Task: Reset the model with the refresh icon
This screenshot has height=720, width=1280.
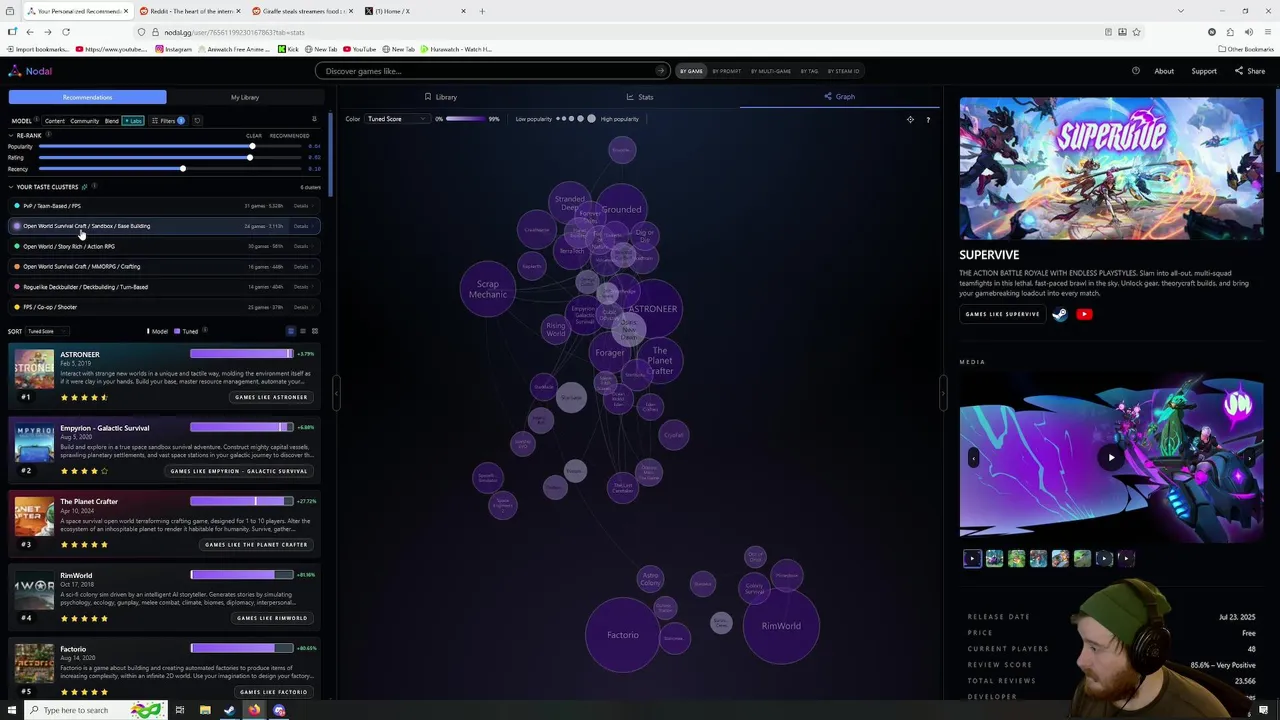Action: 197,121
